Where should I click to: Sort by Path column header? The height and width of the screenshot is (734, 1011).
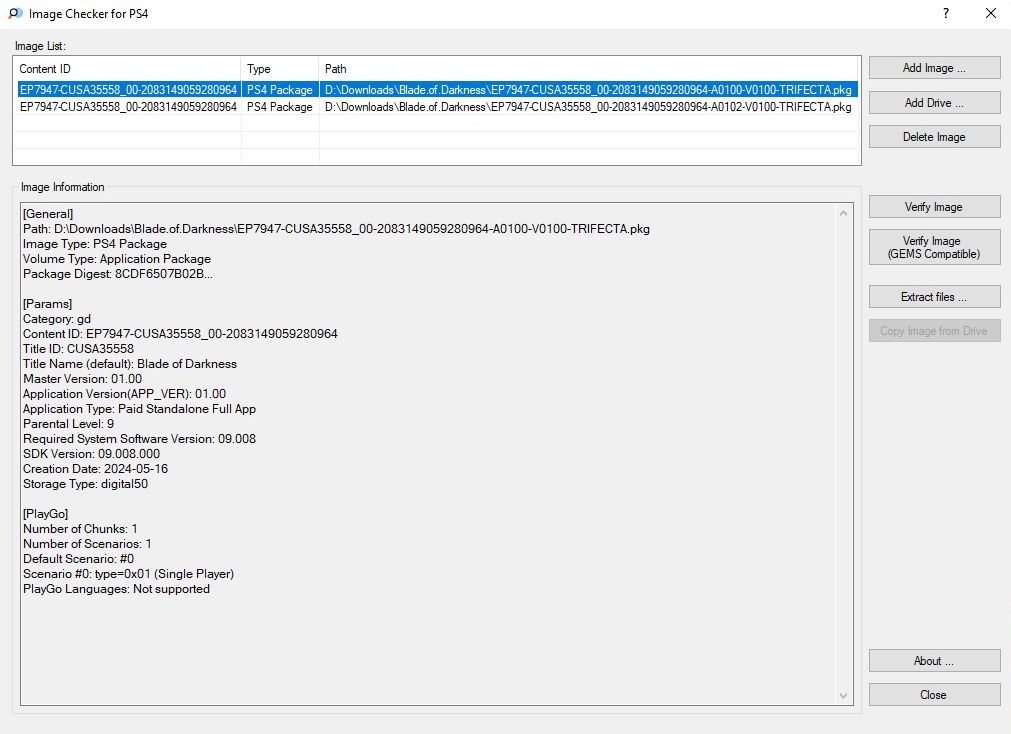pos(589,68)
